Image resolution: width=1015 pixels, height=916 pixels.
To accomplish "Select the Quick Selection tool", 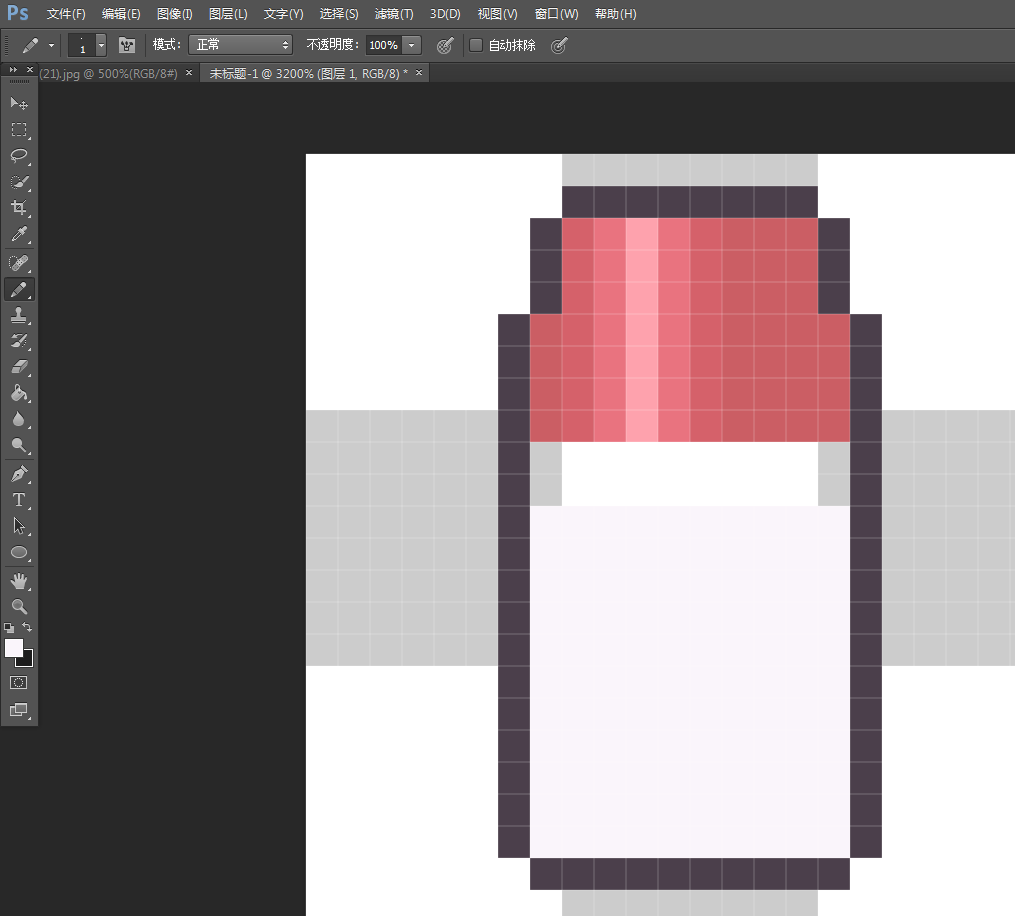I will 19,182.
